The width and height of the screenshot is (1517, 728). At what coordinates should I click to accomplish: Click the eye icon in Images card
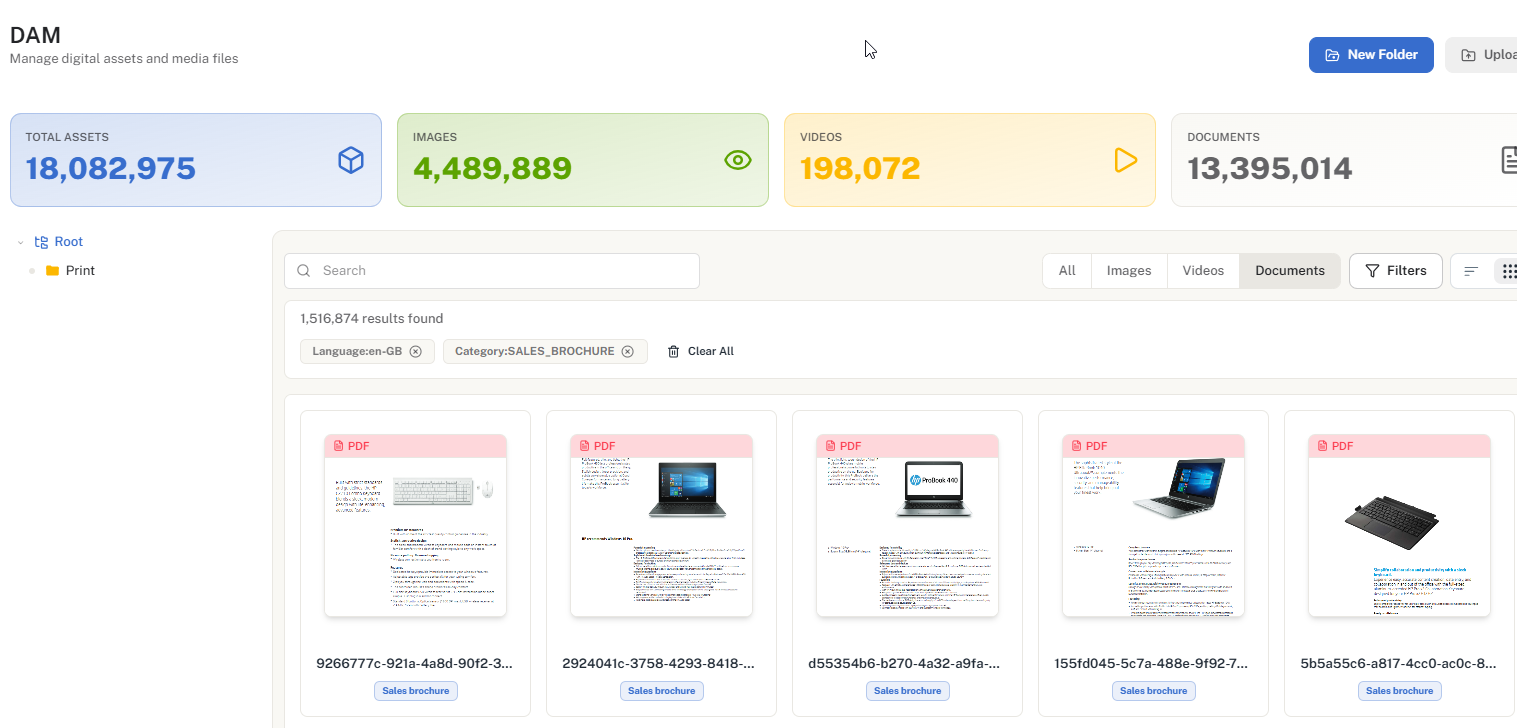pos(737,160)
